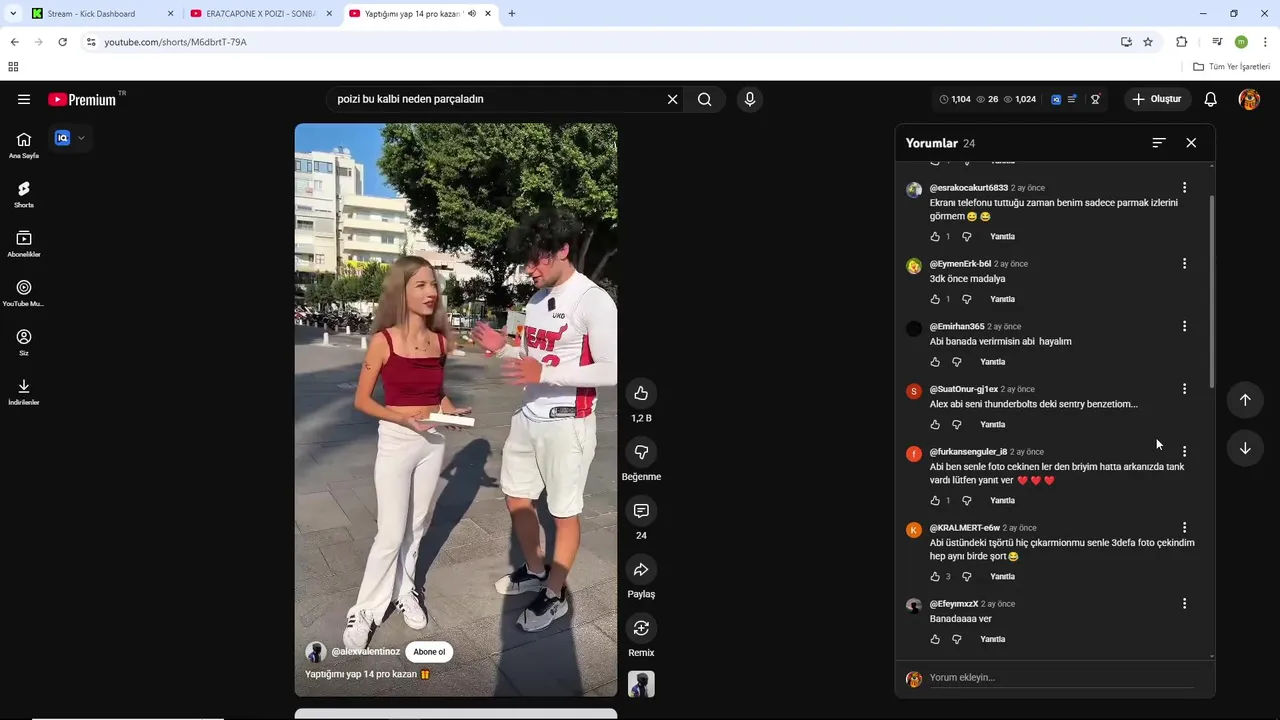Open the YouTube hamburger guide menu

pos(24,99)
